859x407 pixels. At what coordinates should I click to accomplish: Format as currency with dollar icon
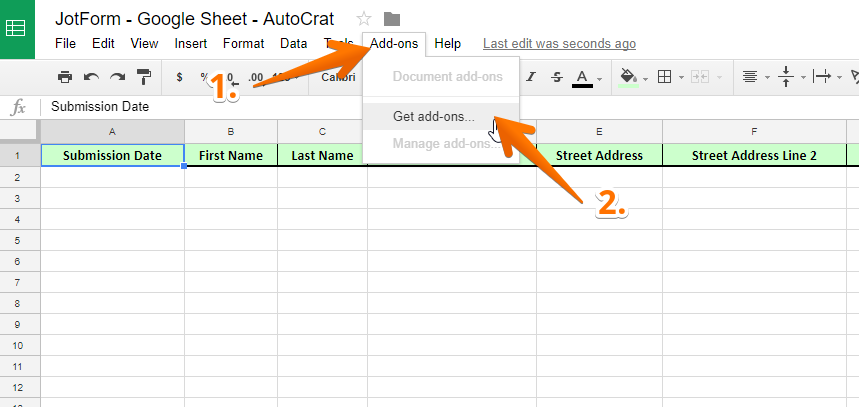point(179,77)
